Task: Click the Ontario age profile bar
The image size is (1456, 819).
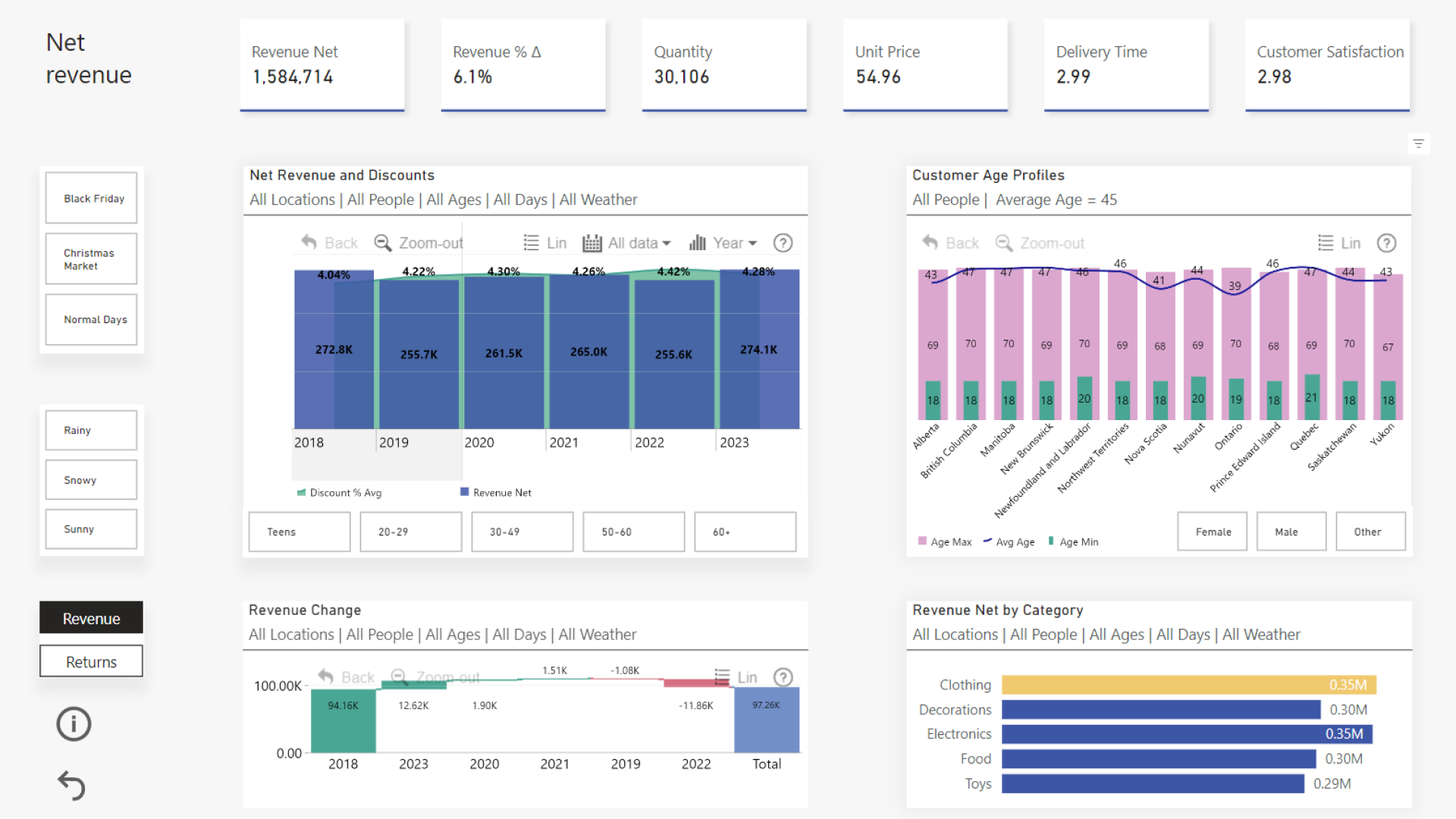Action: point(1236,344)
